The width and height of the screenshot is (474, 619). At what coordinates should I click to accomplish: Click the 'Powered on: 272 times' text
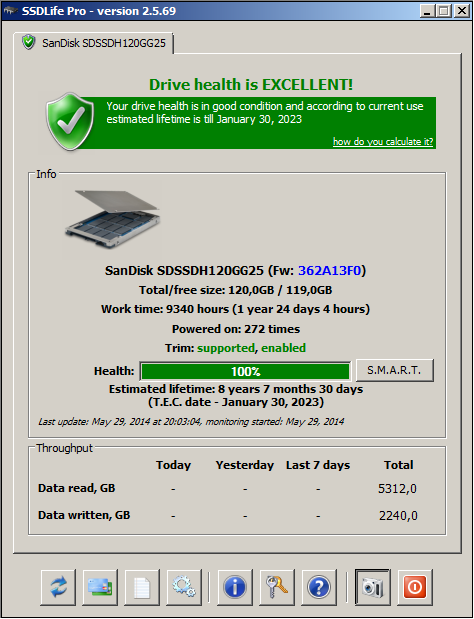tap(236, 329)
